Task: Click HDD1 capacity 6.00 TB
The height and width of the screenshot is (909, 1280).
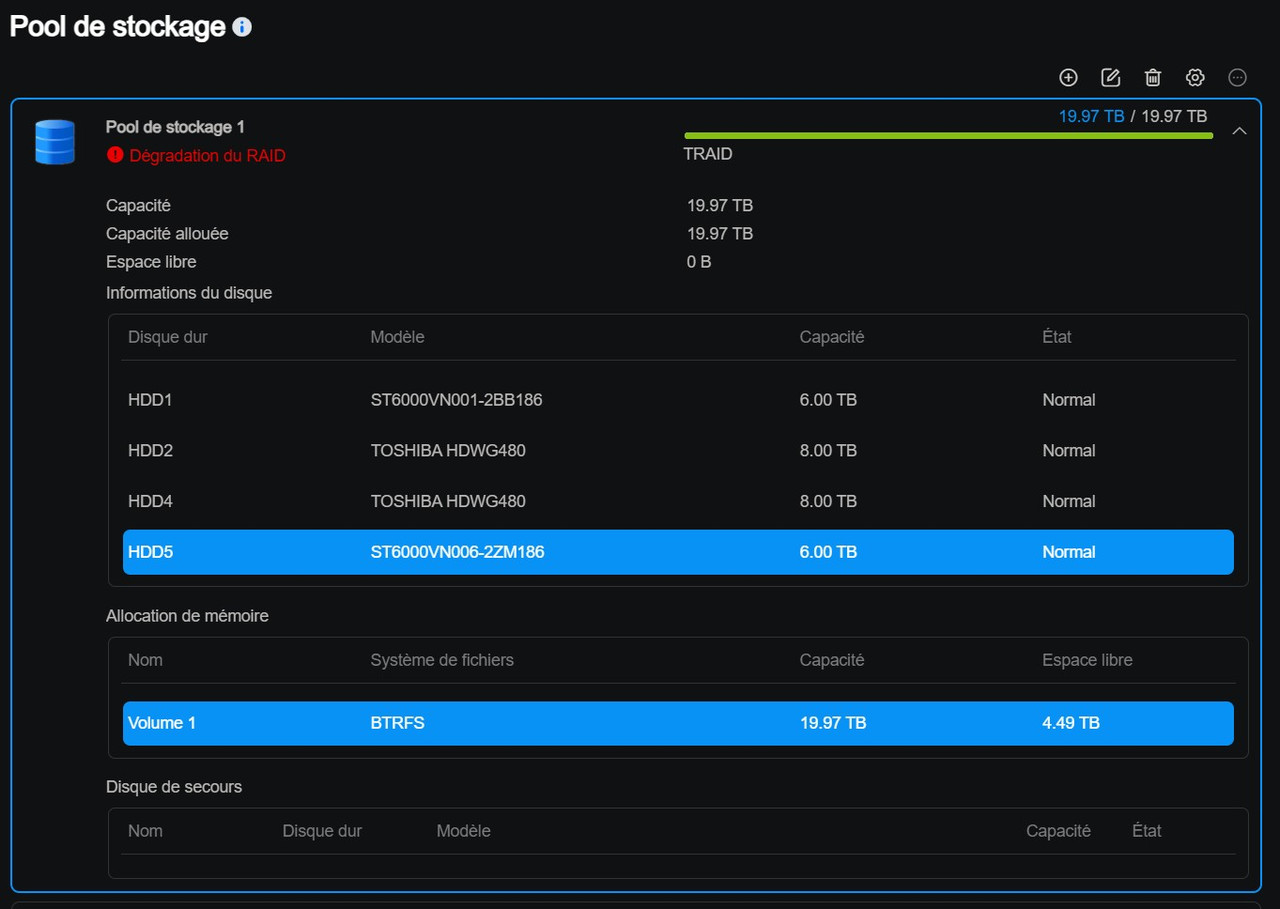Action: (828, 400)
